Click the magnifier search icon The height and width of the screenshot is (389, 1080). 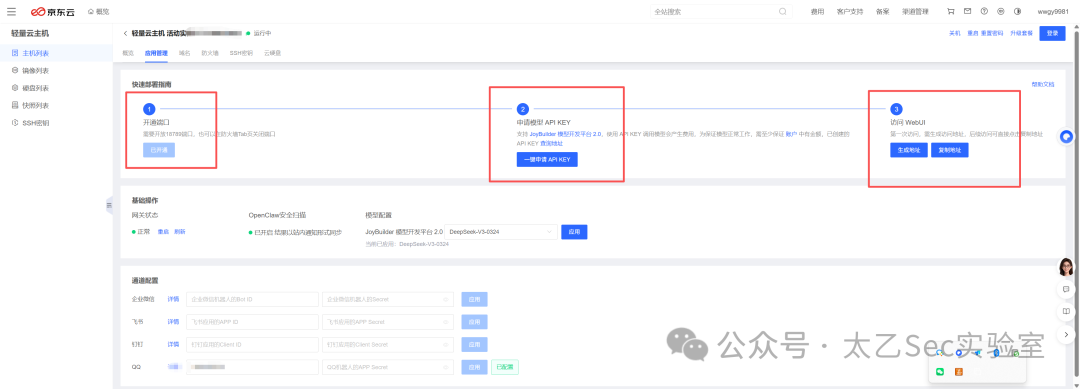point(782,12)
